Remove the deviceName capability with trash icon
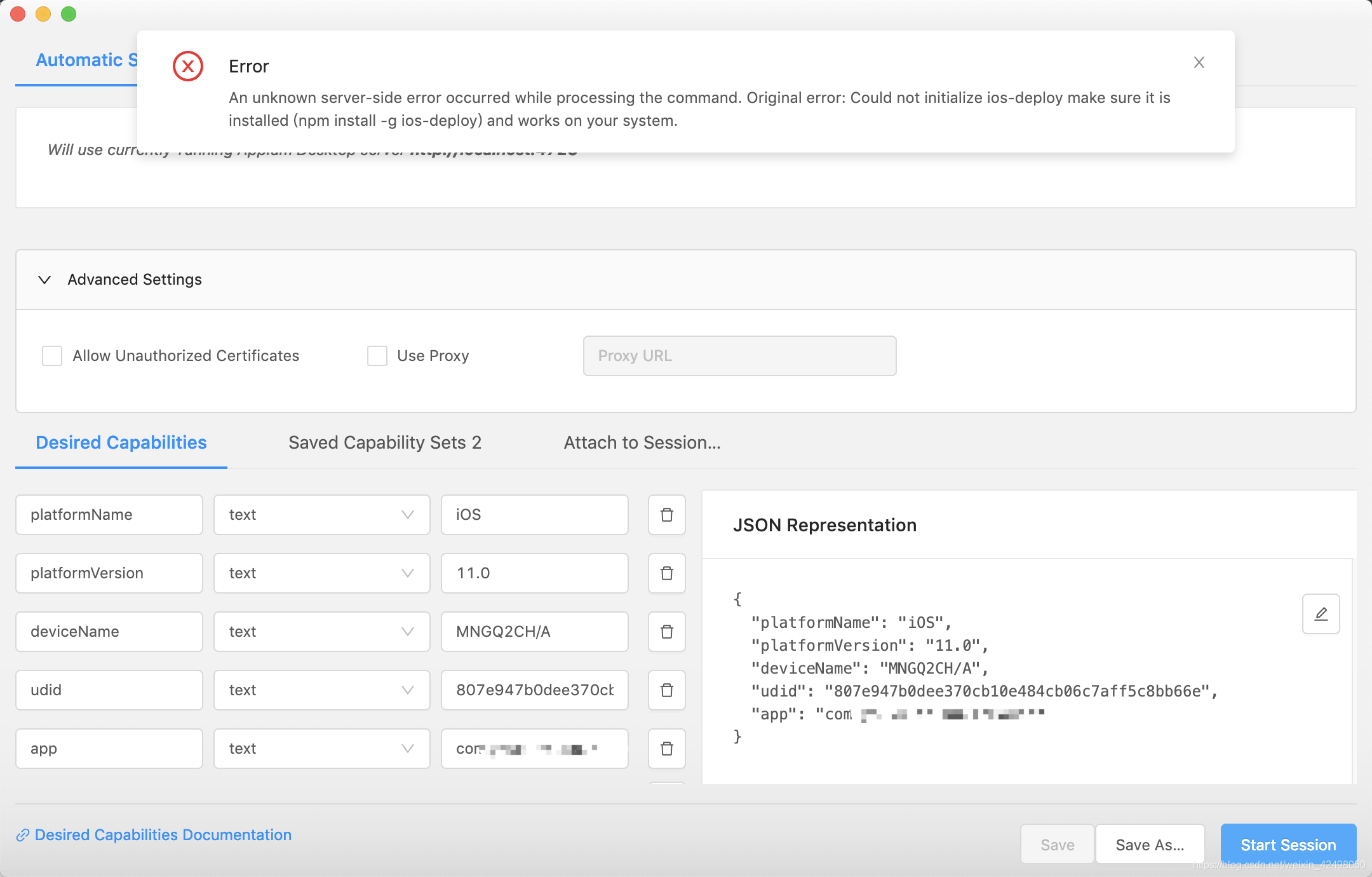The image size is (1372, 877). click(x=666, y=632)
